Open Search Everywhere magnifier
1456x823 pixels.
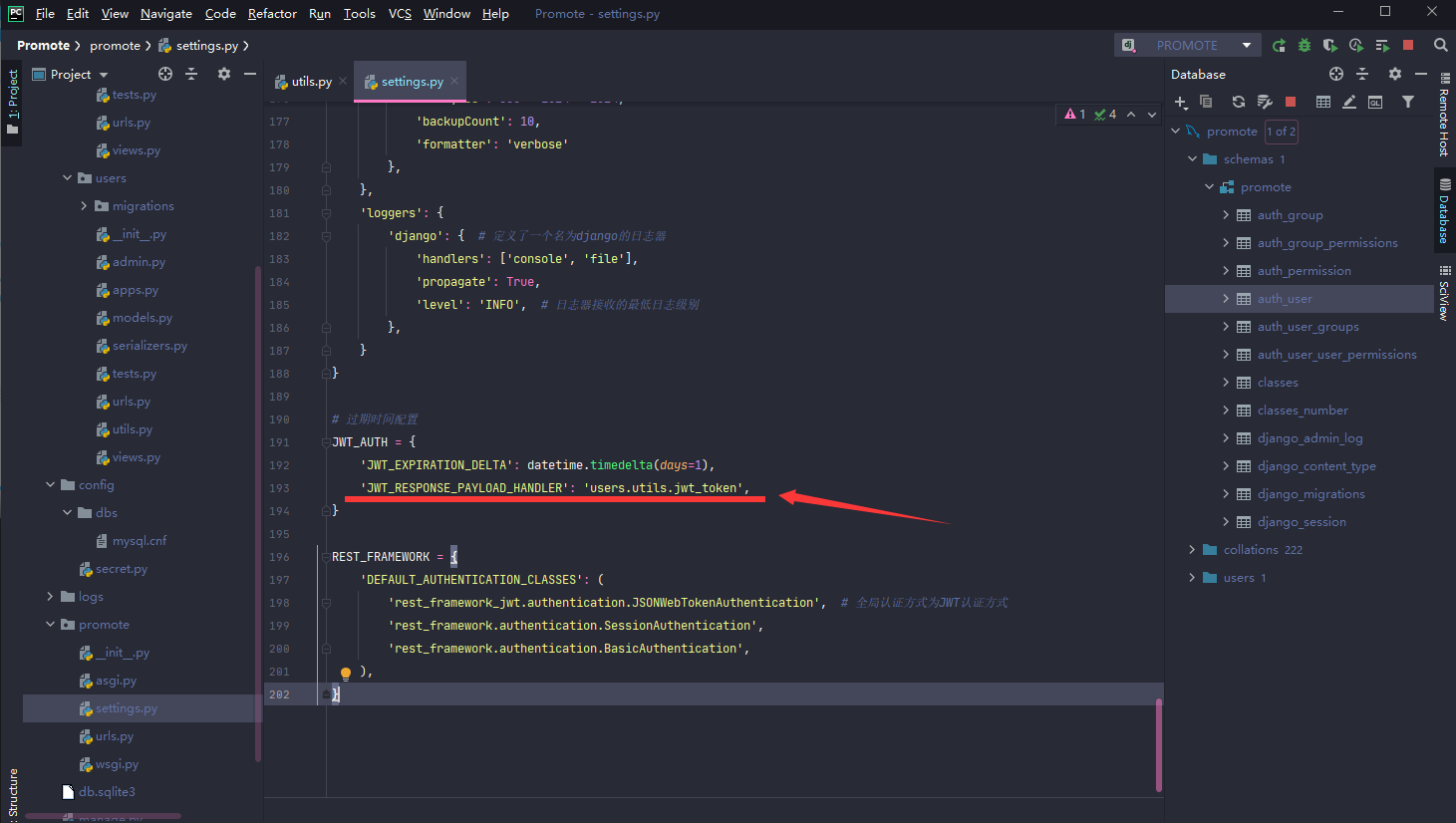(x=1440, y=45)
